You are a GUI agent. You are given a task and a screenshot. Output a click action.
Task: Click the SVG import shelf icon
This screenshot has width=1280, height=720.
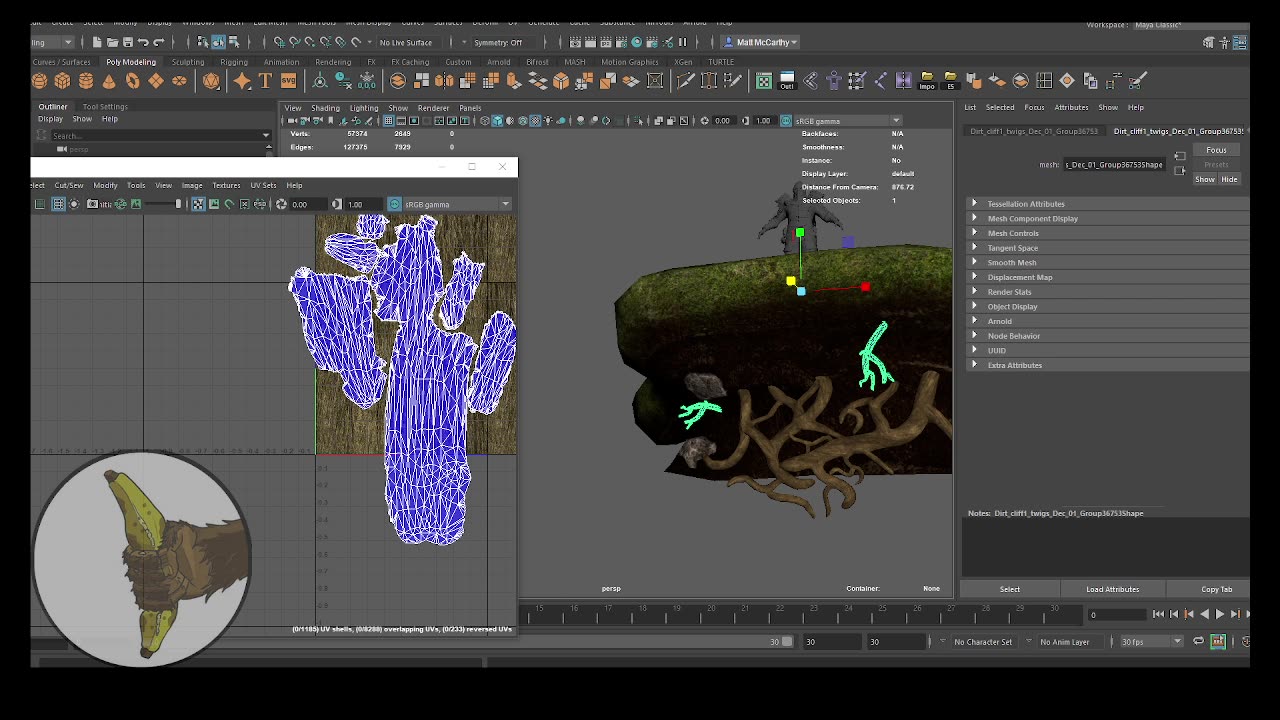pos(288,81)
